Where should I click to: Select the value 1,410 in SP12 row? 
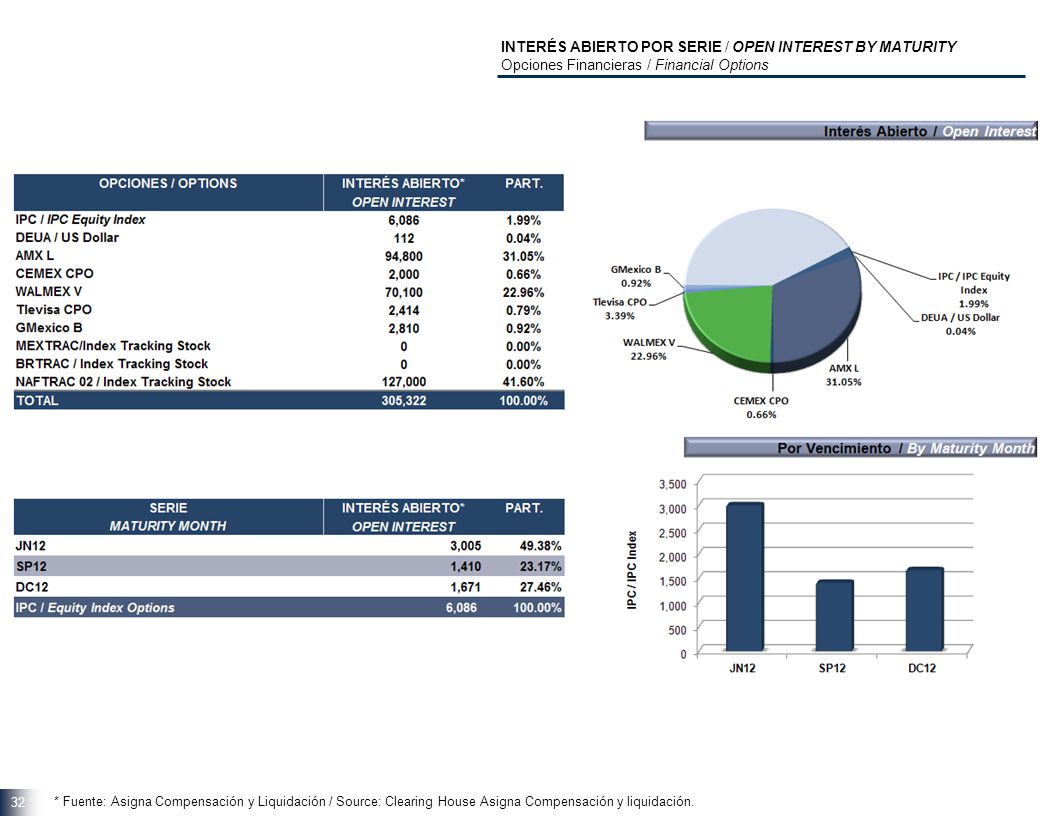pyautogui.click(x=465, y=567)
